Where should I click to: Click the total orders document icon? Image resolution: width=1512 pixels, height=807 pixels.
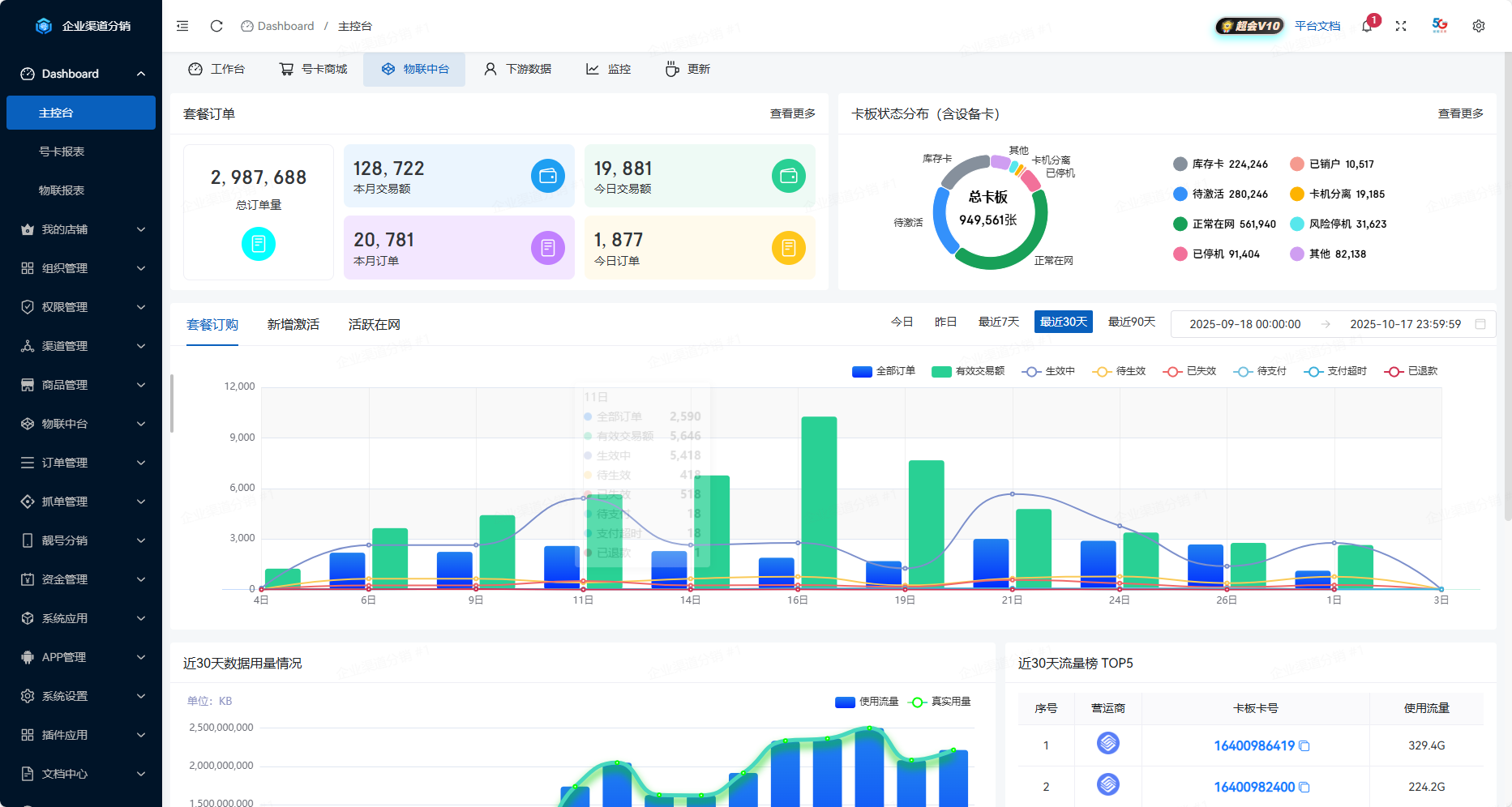click(x=259, y=244)
